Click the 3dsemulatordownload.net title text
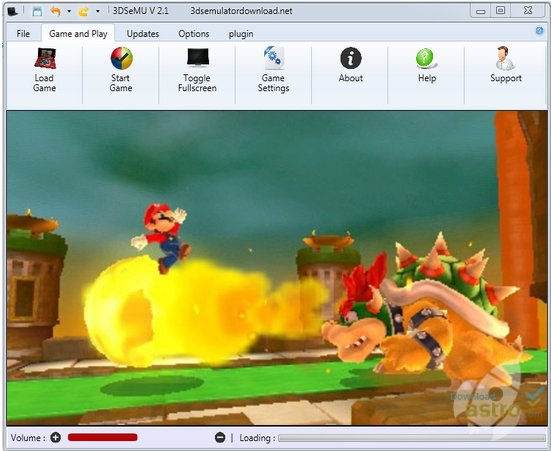551x451 pixels. pos(241,11)
